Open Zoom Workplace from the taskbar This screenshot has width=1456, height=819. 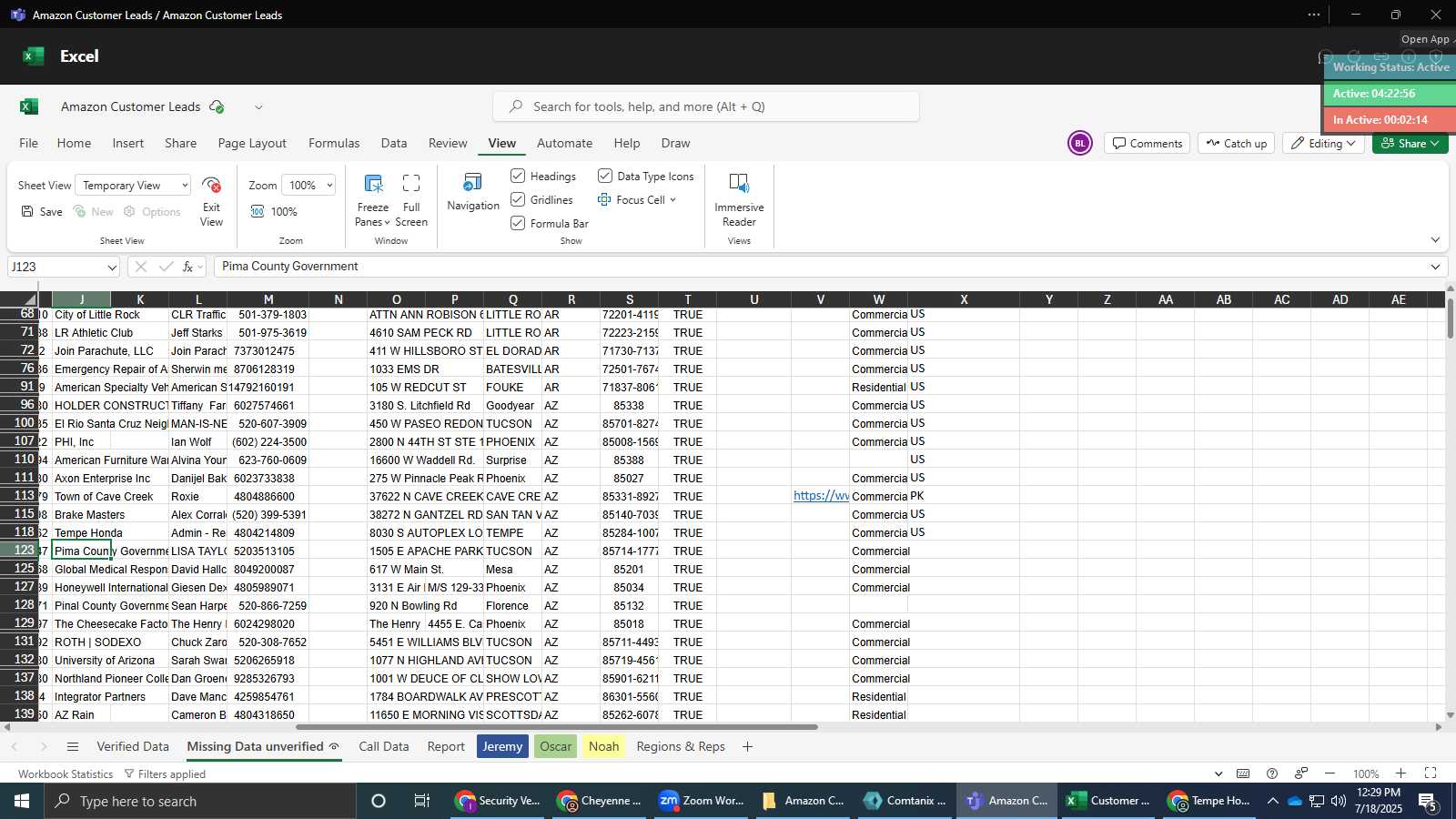pyautogui.click(x=702, y=801)
